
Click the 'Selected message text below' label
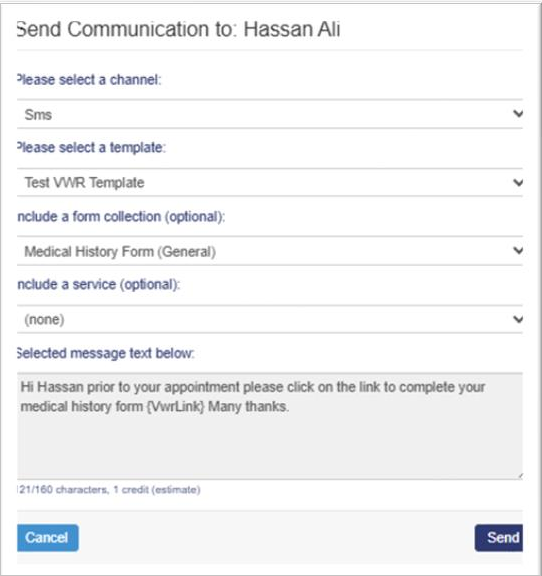click(105, 353)
